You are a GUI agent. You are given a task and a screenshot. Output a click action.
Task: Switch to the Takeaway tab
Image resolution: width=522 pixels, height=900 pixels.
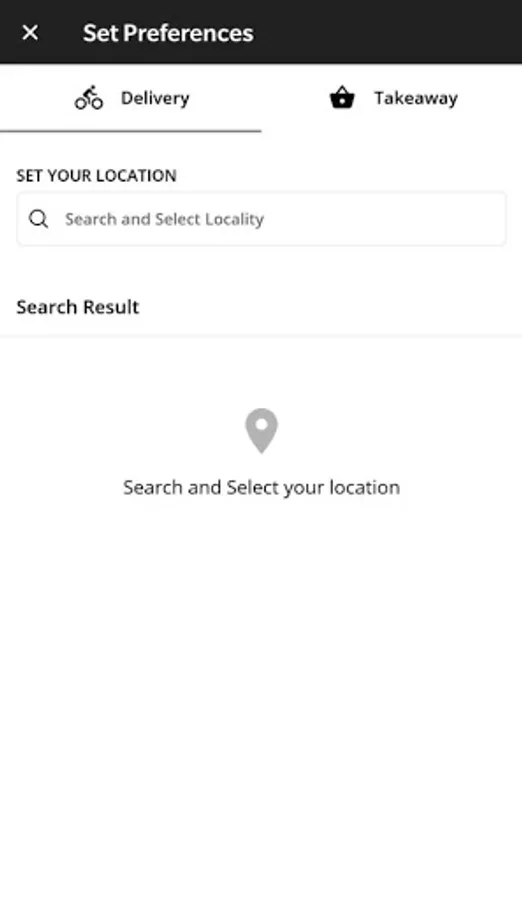point(392,98)
